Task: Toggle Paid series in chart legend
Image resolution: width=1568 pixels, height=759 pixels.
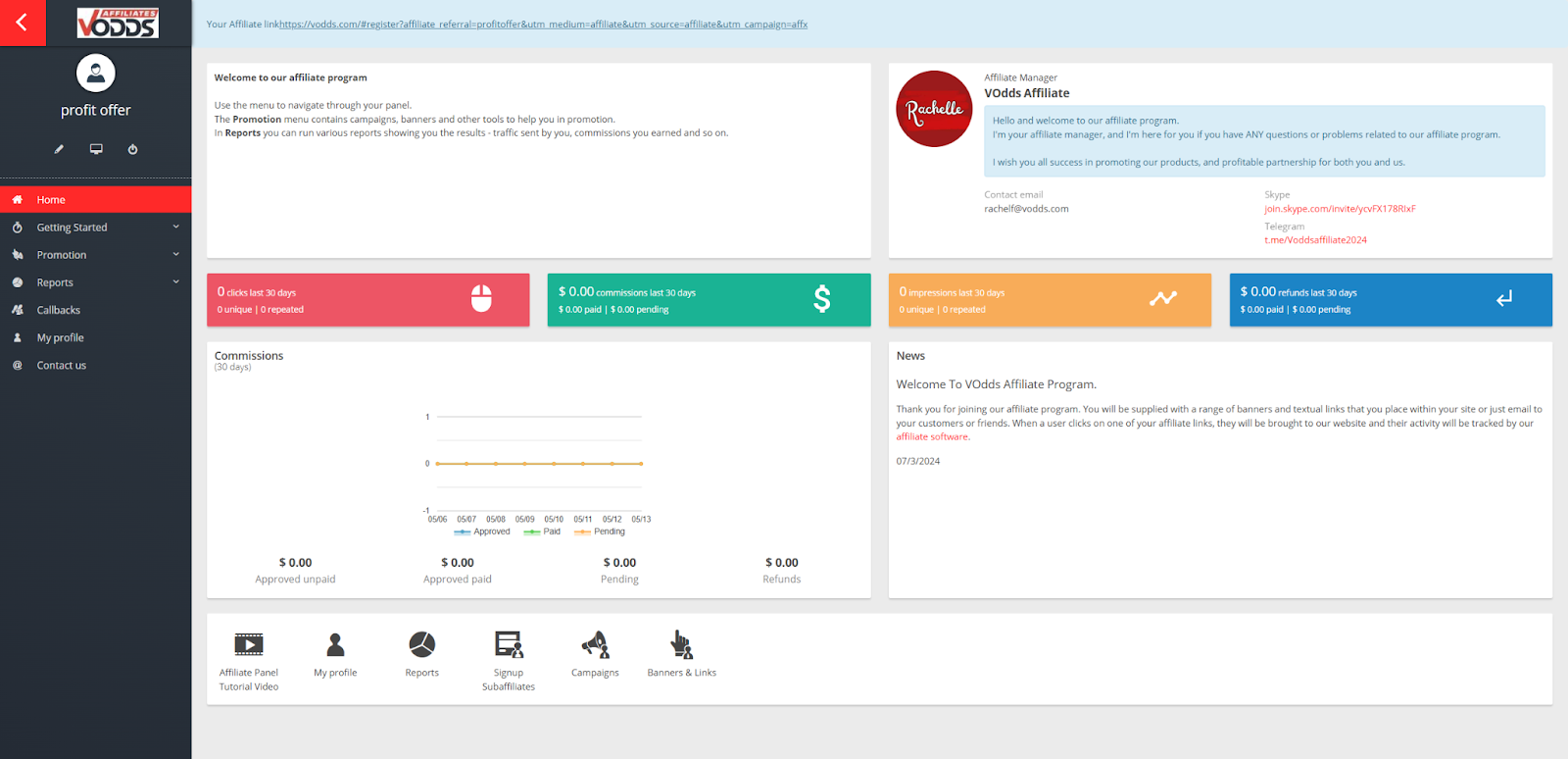Action: click(x=542, y=531)
